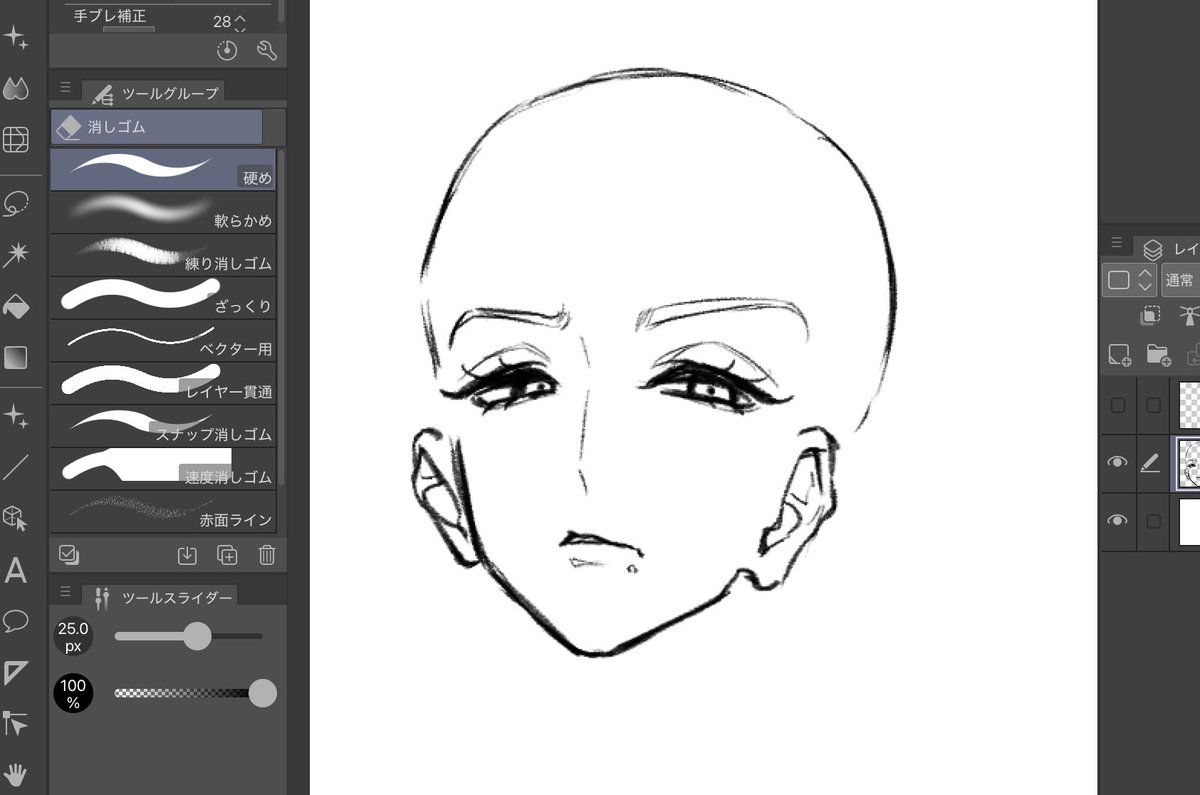The width and height of the screenshot is (1200, 795).
Task: Hide the face sketch layer
Action: click(1118, 462)
